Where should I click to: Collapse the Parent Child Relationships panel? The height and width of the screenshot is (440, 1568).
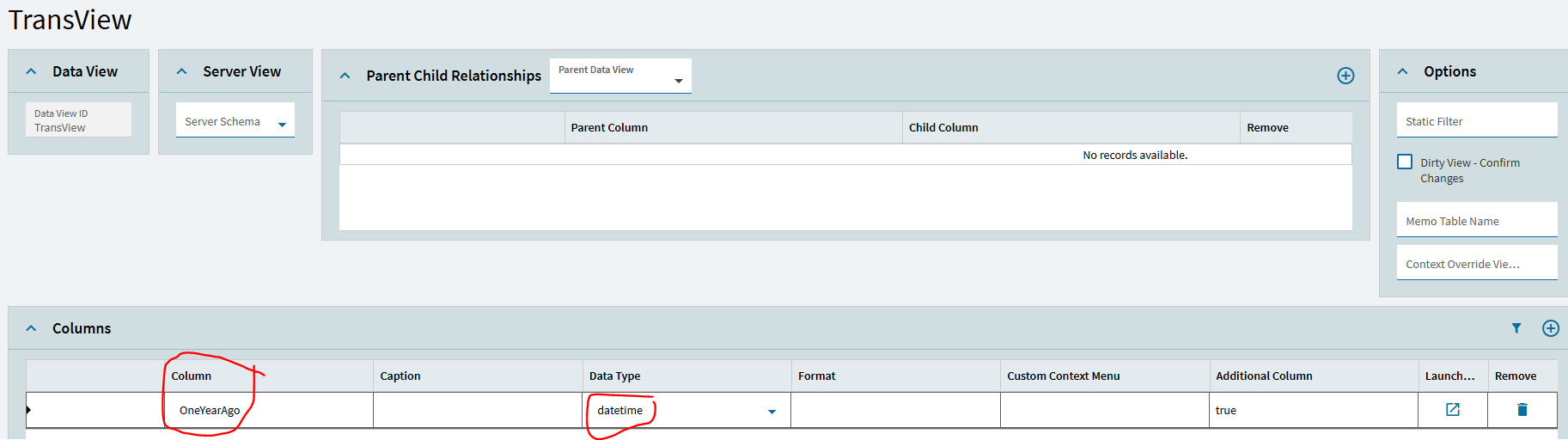(x=345, y=76)
